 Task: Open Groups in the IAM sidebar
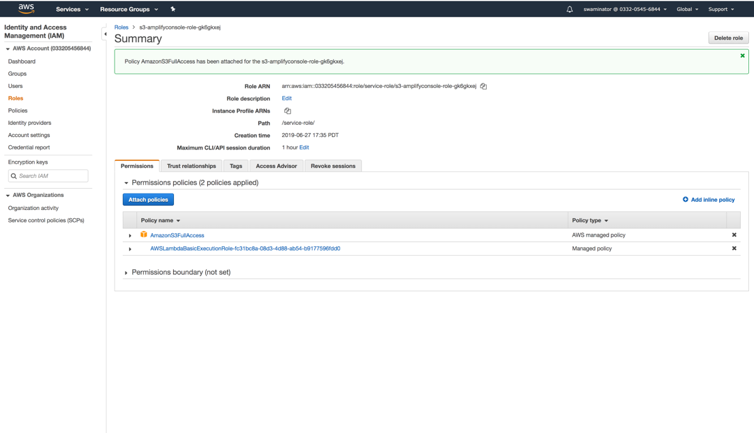pyautogui.click(x=17, y=74)
